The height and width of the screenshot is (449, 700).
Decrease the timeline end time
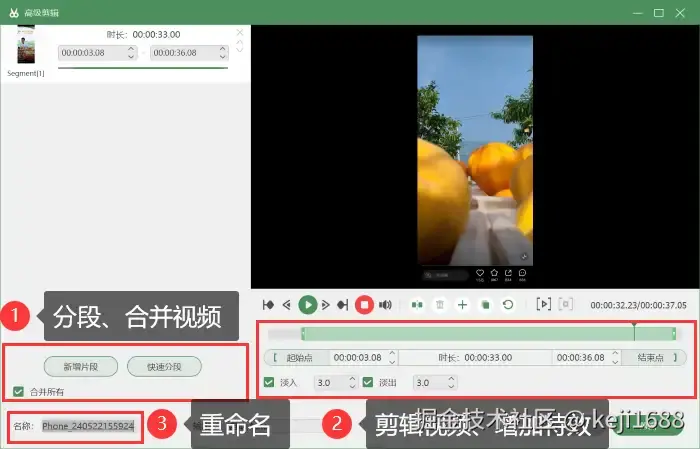click(615, 362)
